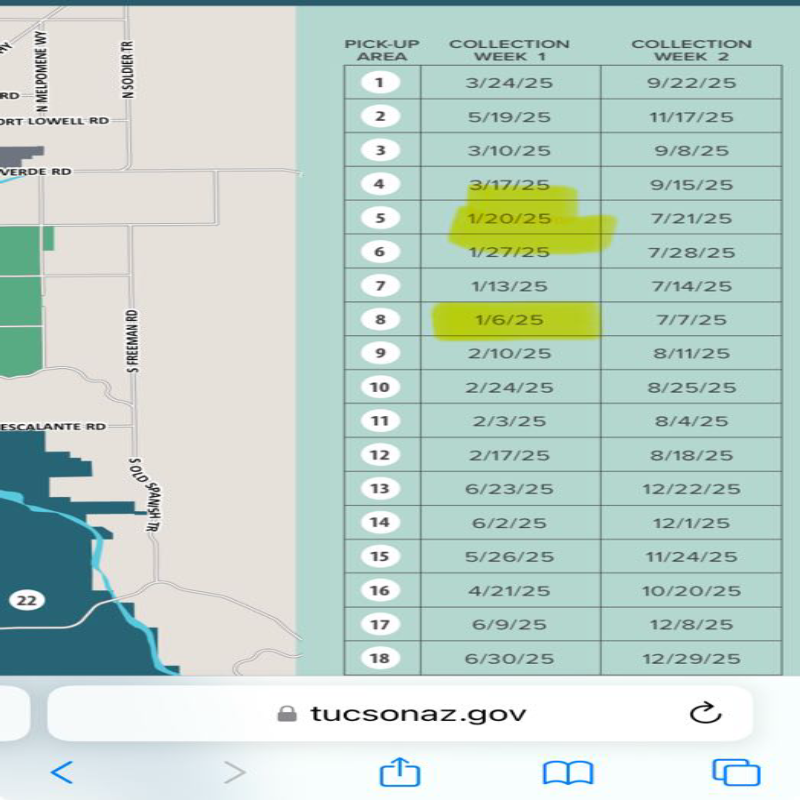This screenshot has height=800, width=800.
Task: Select pick-up area 11 circle
Action: (380, 421)
